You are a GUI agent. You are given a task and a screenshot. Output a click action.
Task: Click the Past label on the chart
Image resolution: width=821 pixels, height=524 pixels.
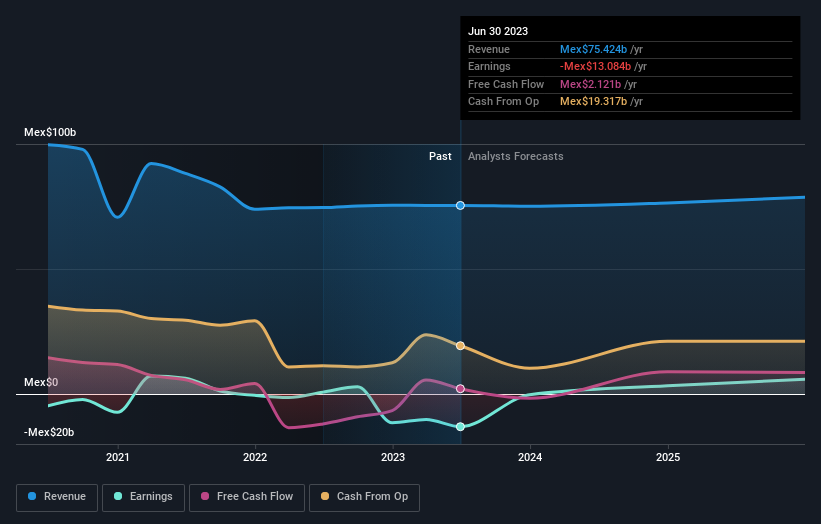click(x=440, y=156)
